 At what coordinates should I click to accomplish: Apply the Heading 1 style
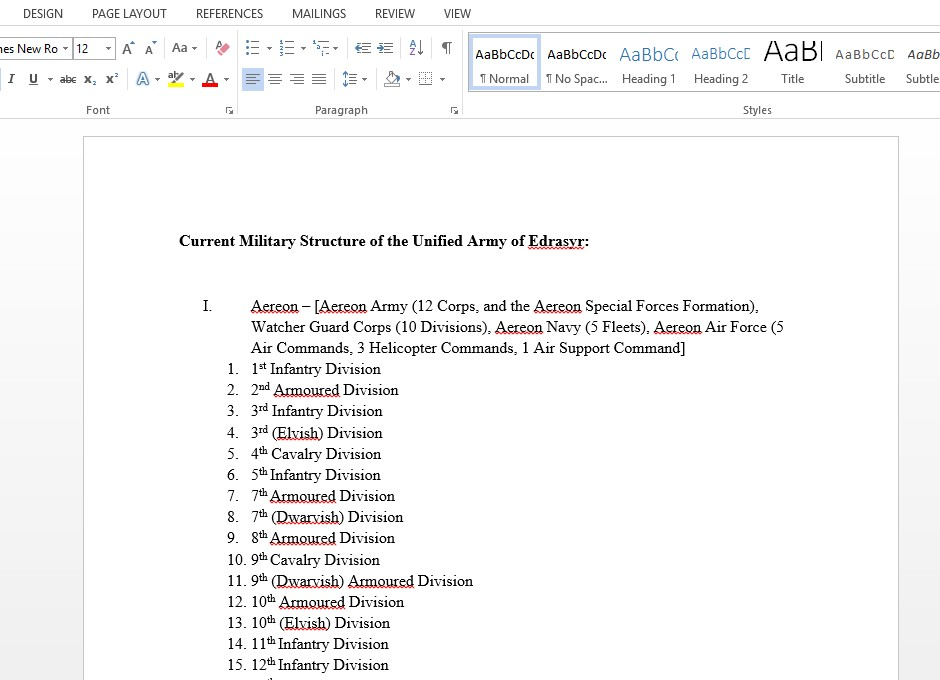pos(648,64)
